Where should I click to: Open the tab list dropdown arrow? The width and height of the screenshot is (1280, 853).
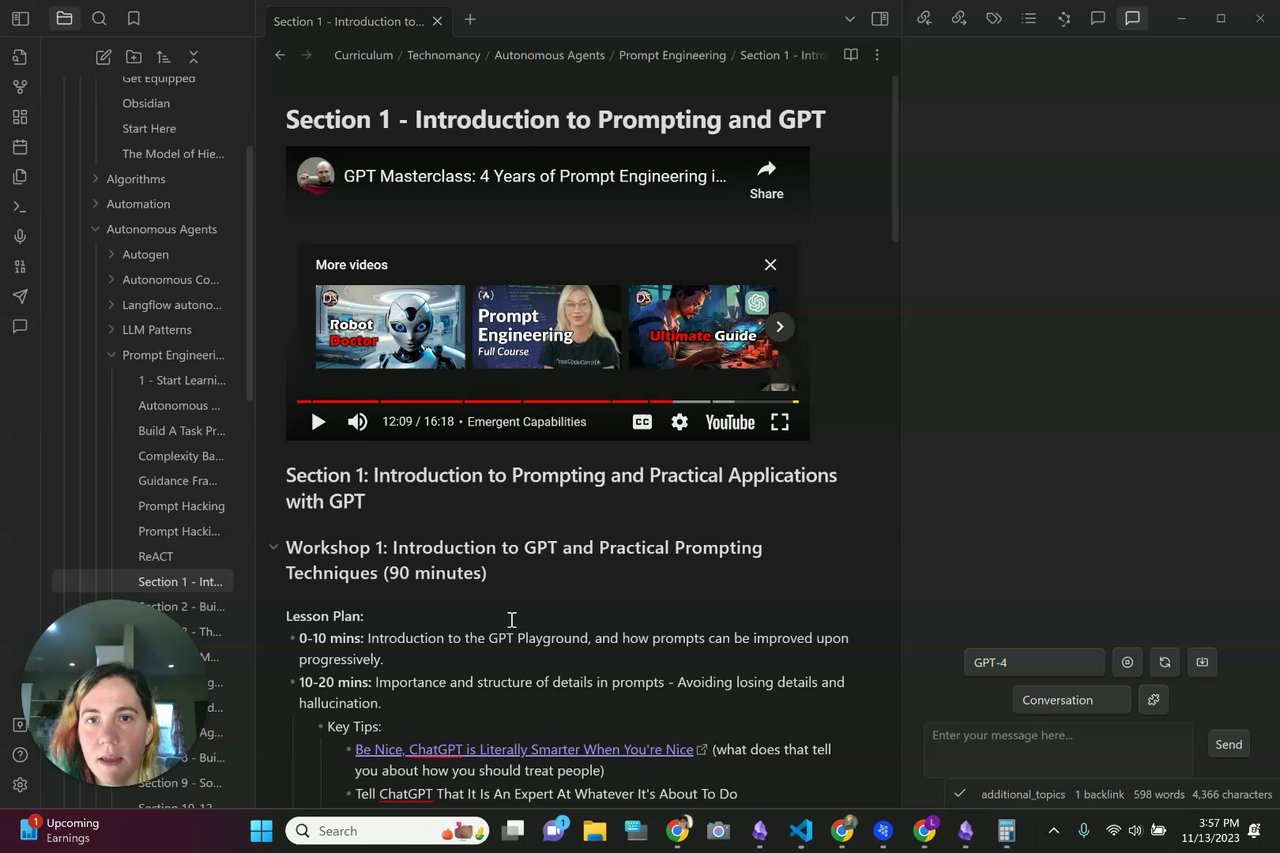click(849, 19)
